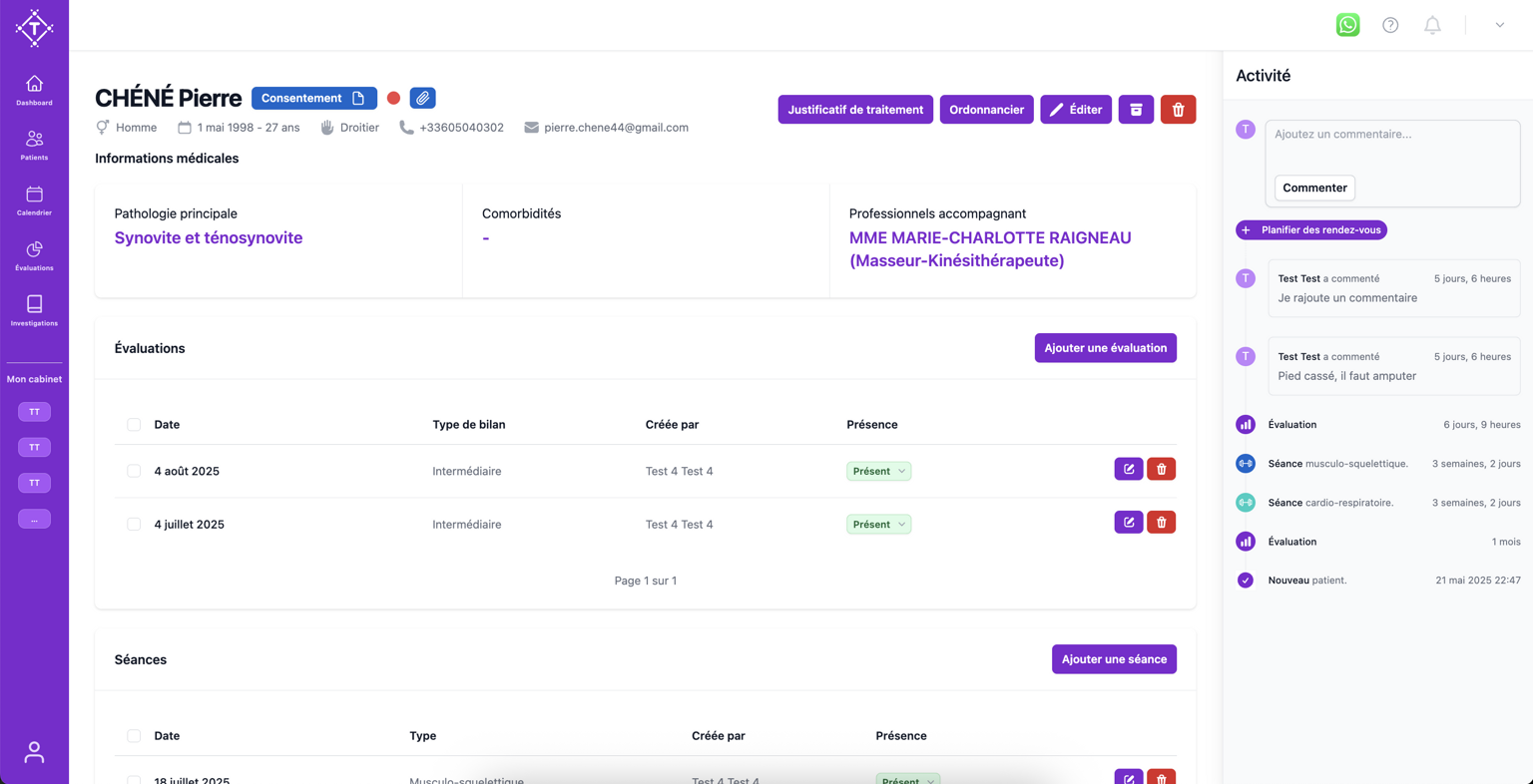
Task: Open the help question mark icon
Action: click(x=1390, y=25)
